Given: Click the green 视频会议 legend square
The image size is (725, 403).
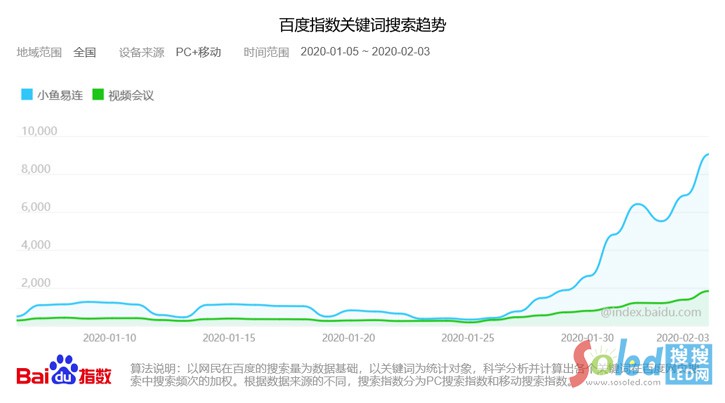Looking at the screenshot, I should (x=98, y=96).
